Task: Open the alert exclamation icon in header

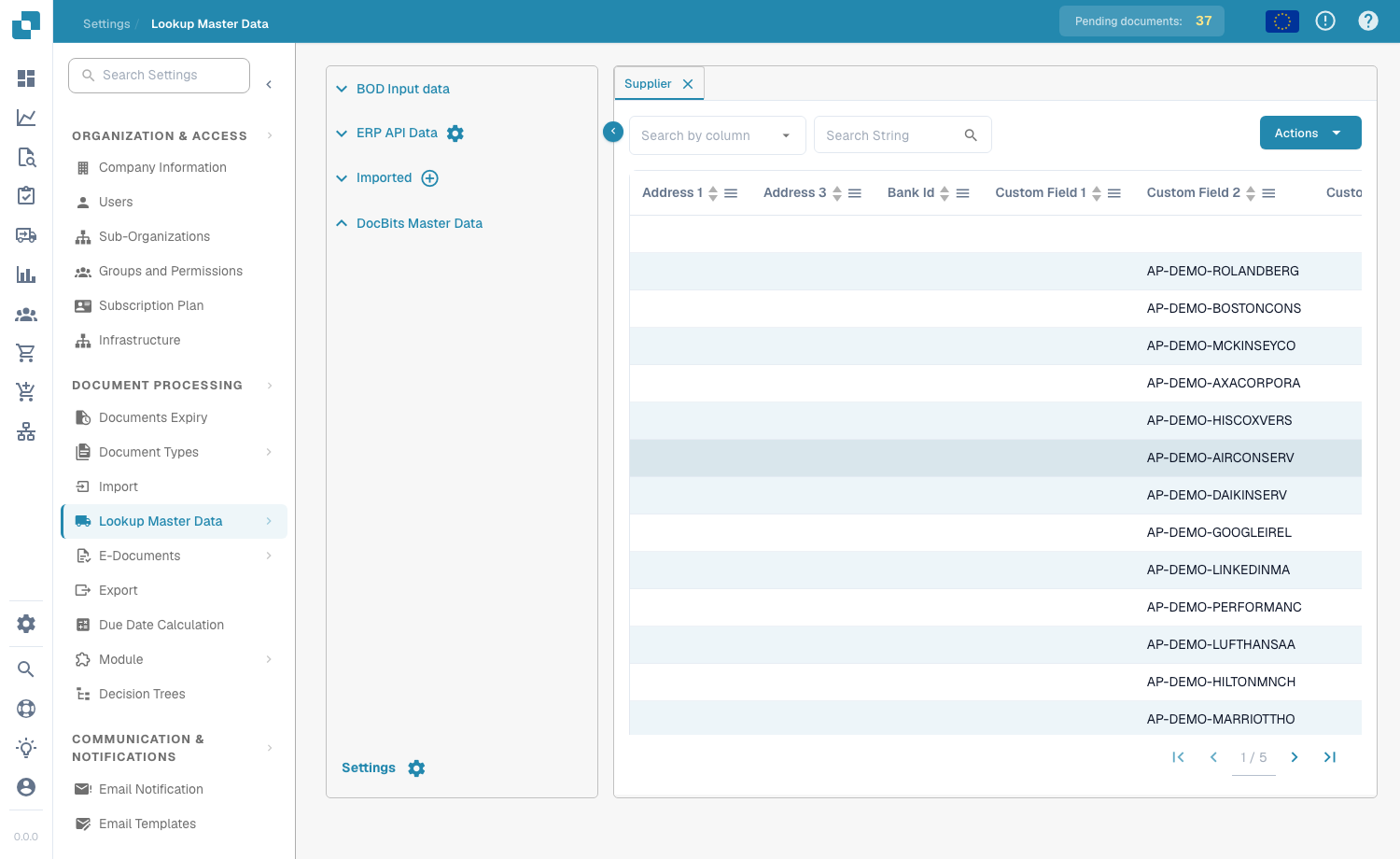Action: pos(1325,21)
